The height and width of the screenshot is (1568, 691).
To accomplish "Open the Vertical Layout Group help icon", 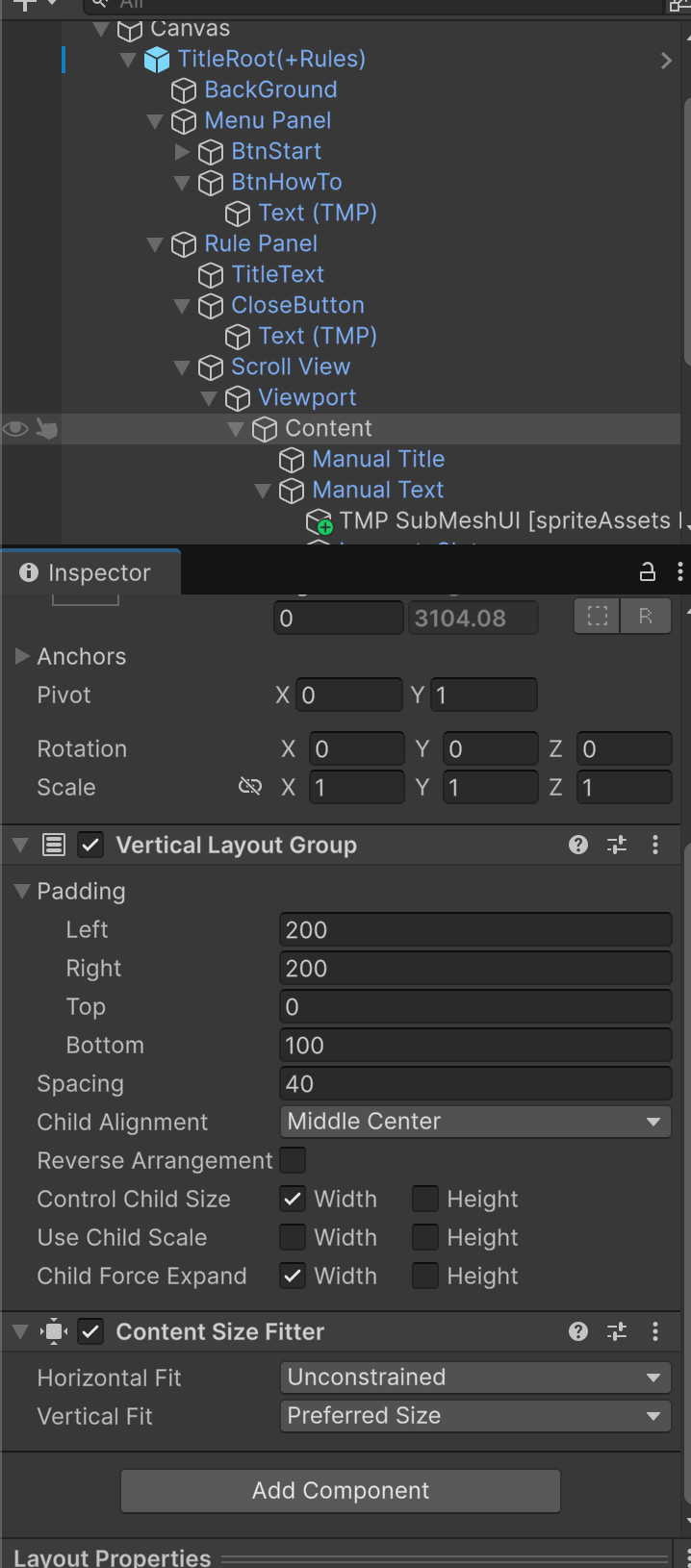I will [578, 845].
